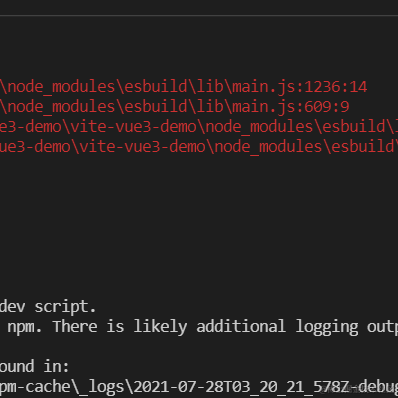
Task: Click the third red vite-vue3-demo esbuild path
Action: (199, 127)
